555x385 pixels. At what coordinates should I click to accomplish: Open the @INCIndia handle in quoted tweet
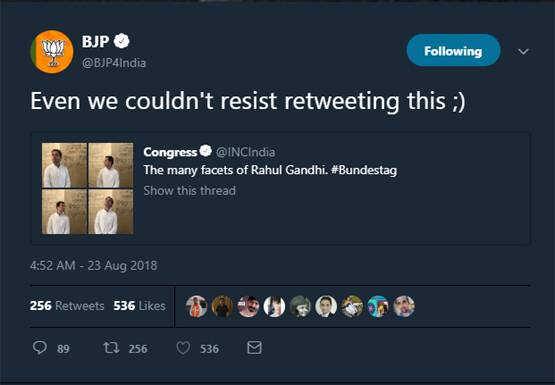click(245, 152)
